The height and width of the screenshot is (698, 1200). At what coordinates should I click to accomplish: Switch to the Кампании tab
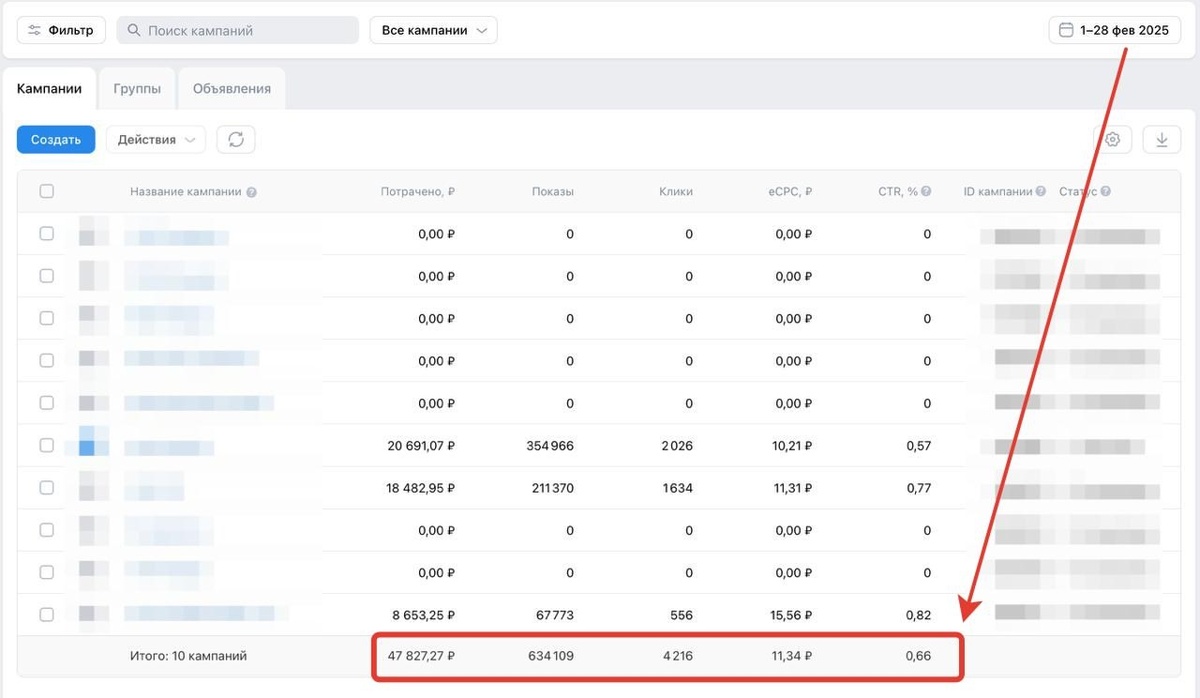click(x=49, y=88)
